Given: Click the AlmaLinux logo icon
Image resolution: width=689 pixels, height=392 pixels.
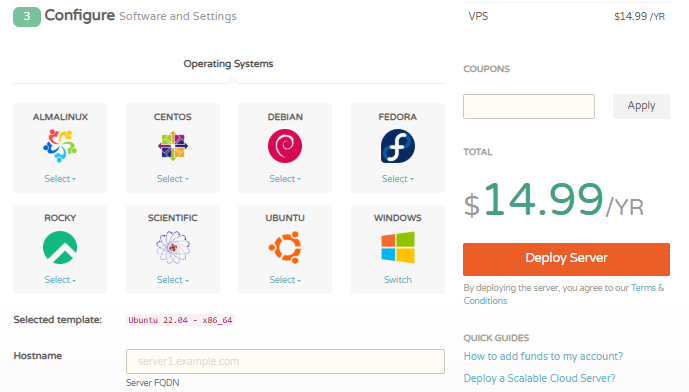Looking at the screenshot, I should coord(60,145).
